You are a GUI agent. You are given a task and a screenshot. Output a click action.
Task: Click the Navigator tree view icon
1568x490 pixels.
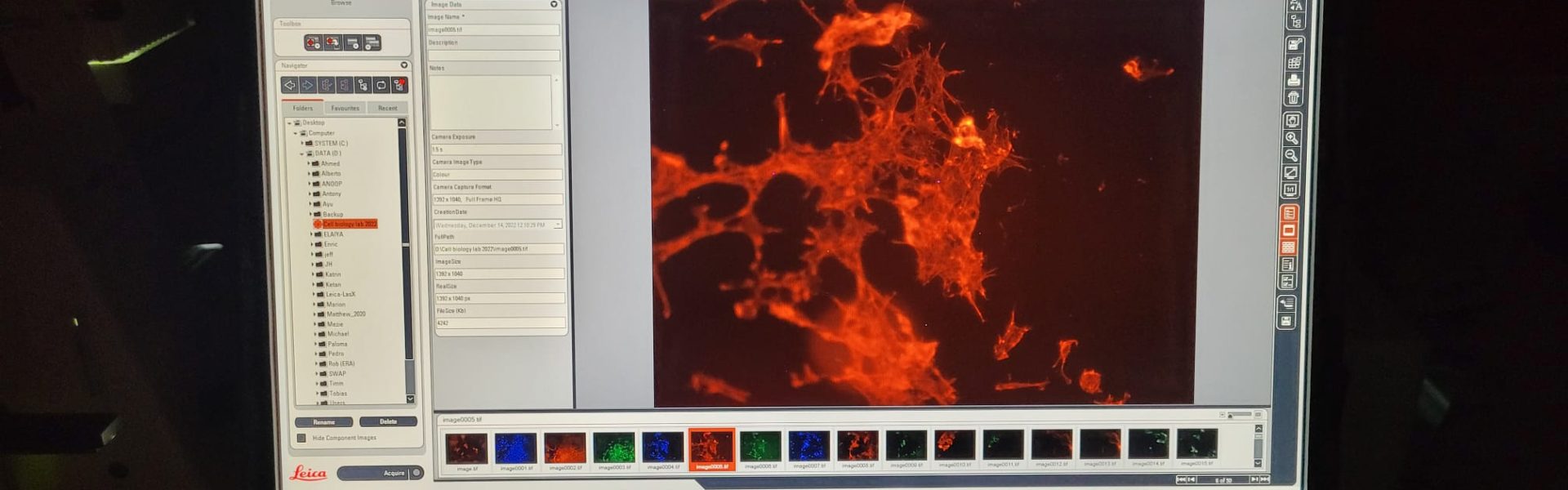point(363,85)
